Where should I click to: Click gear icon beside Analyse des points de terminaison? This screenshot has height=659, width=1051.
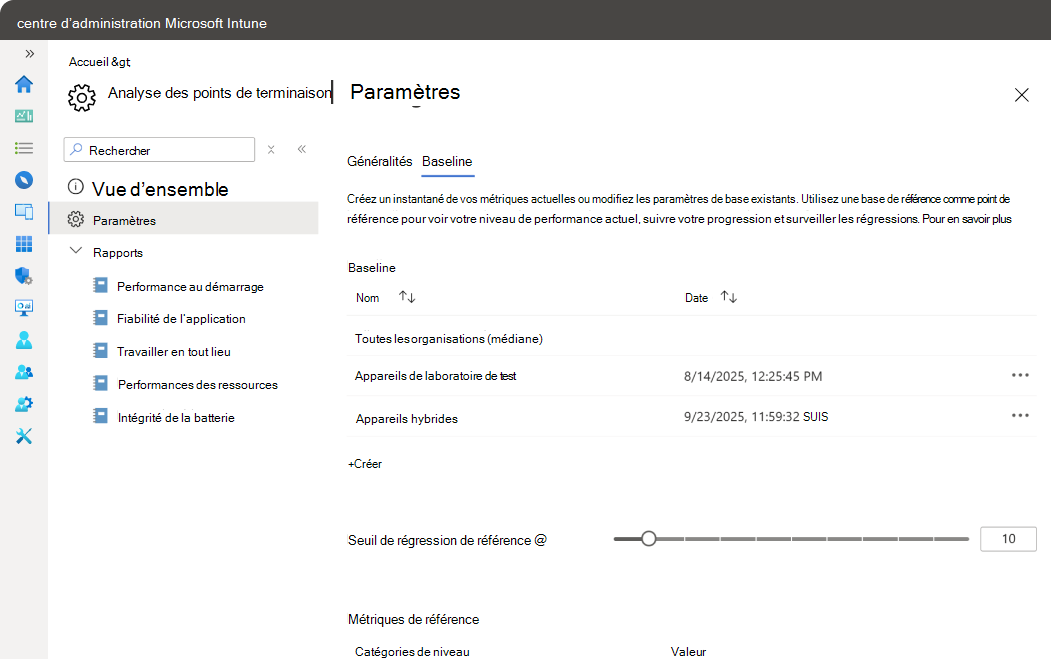click(x=82, y=98)
